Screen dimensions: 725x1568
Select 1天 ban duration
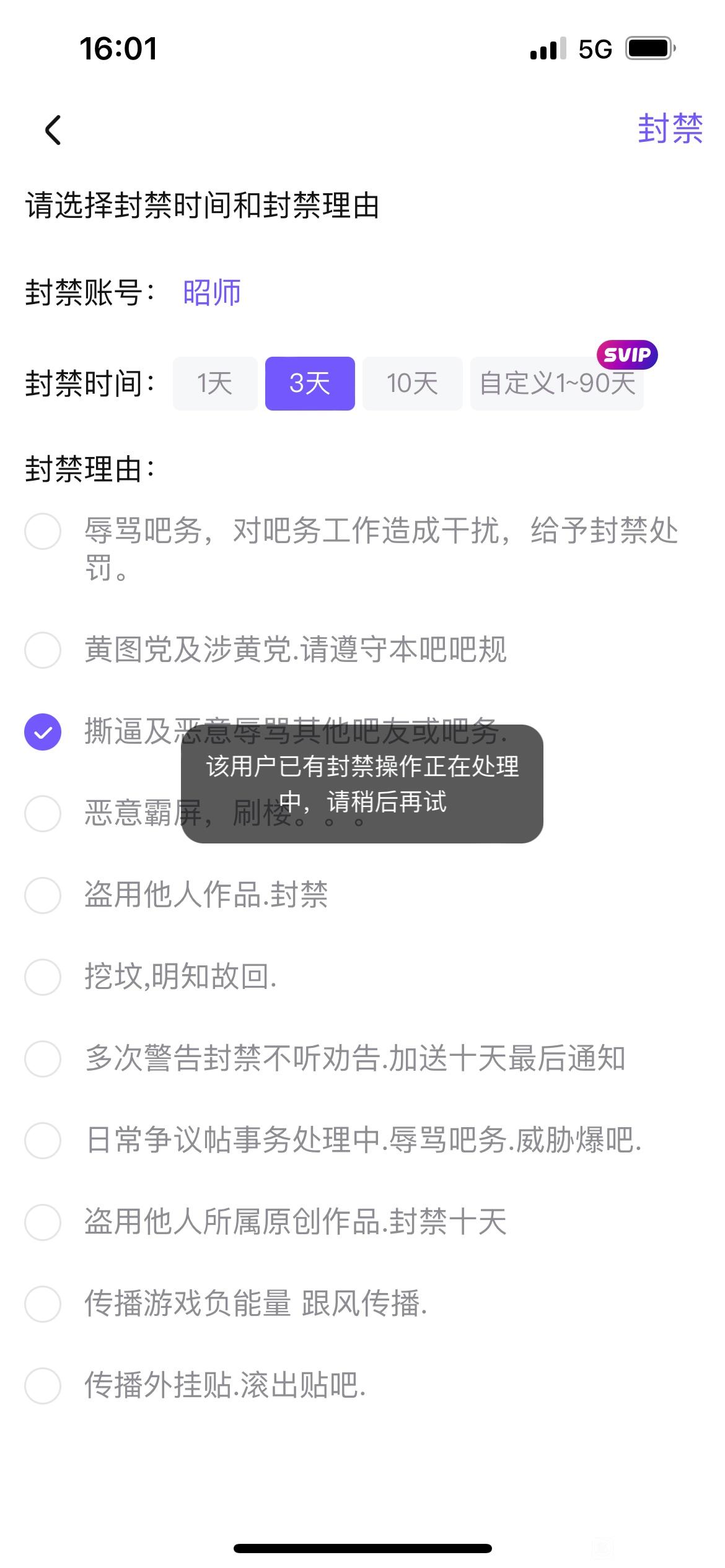click(215, 383)
